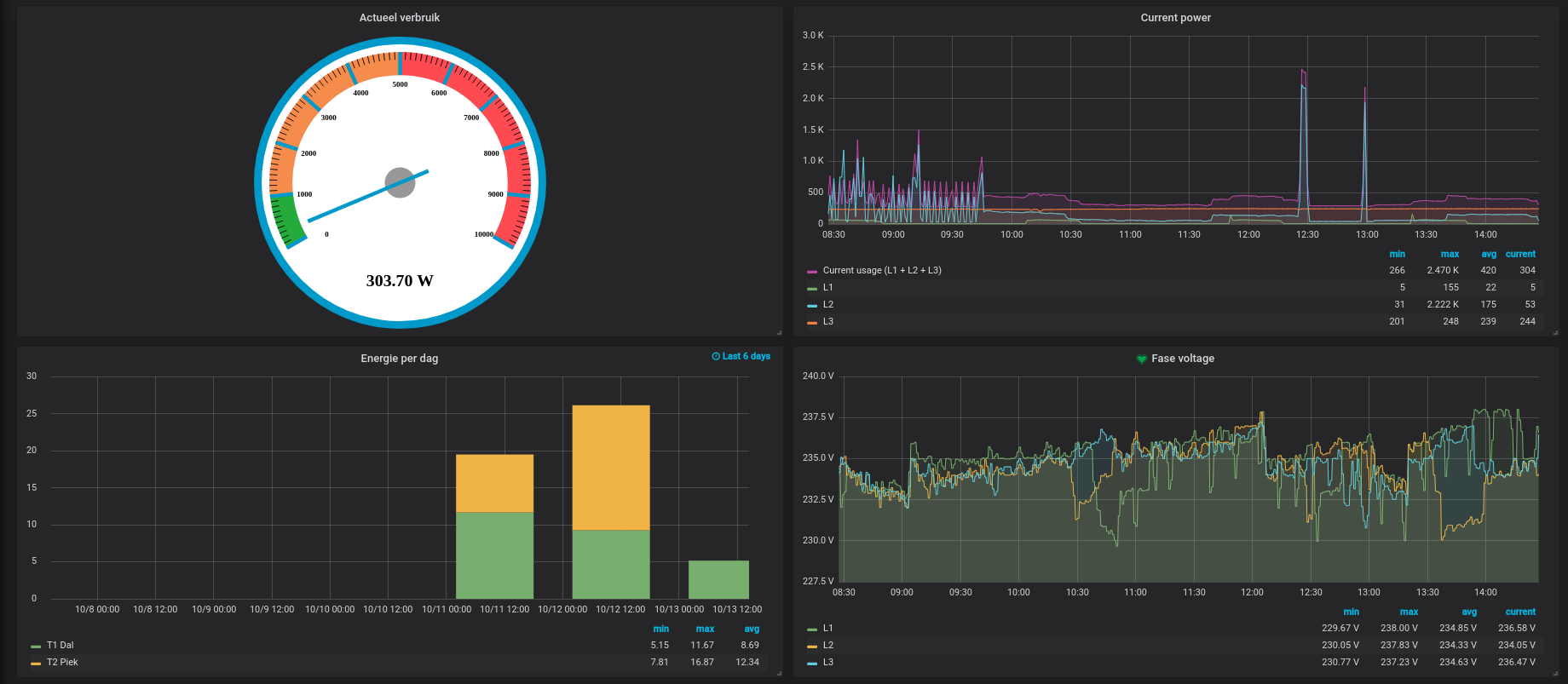The height and width of the screenshot is (684, 1568).
Task: Click the green heart alert icon
Action: tap(1142, 359)
